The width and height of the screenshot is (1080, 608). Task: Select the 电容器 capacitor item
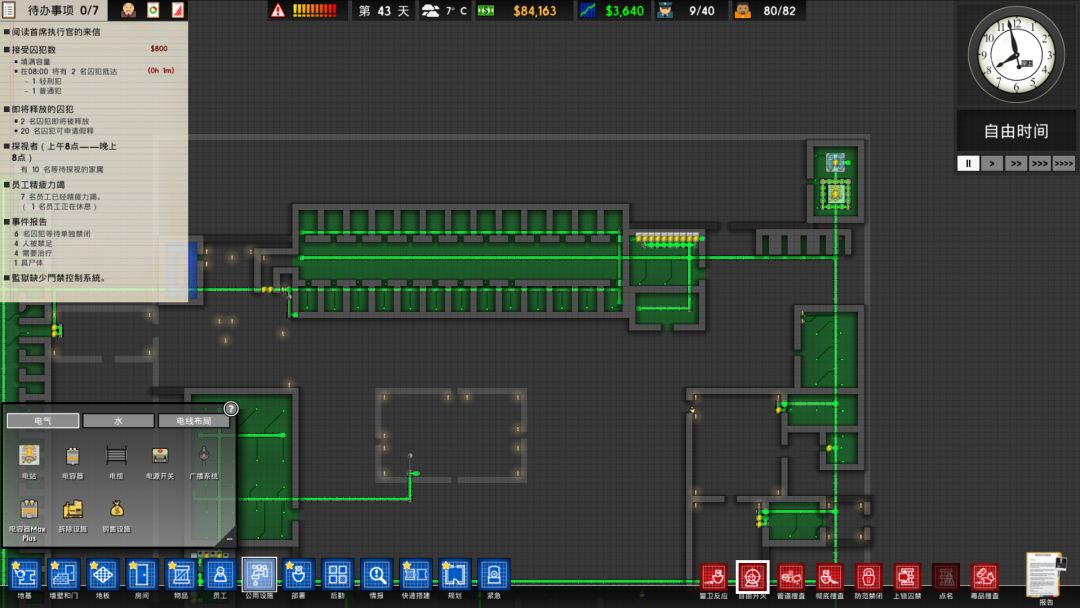[72, 460]
